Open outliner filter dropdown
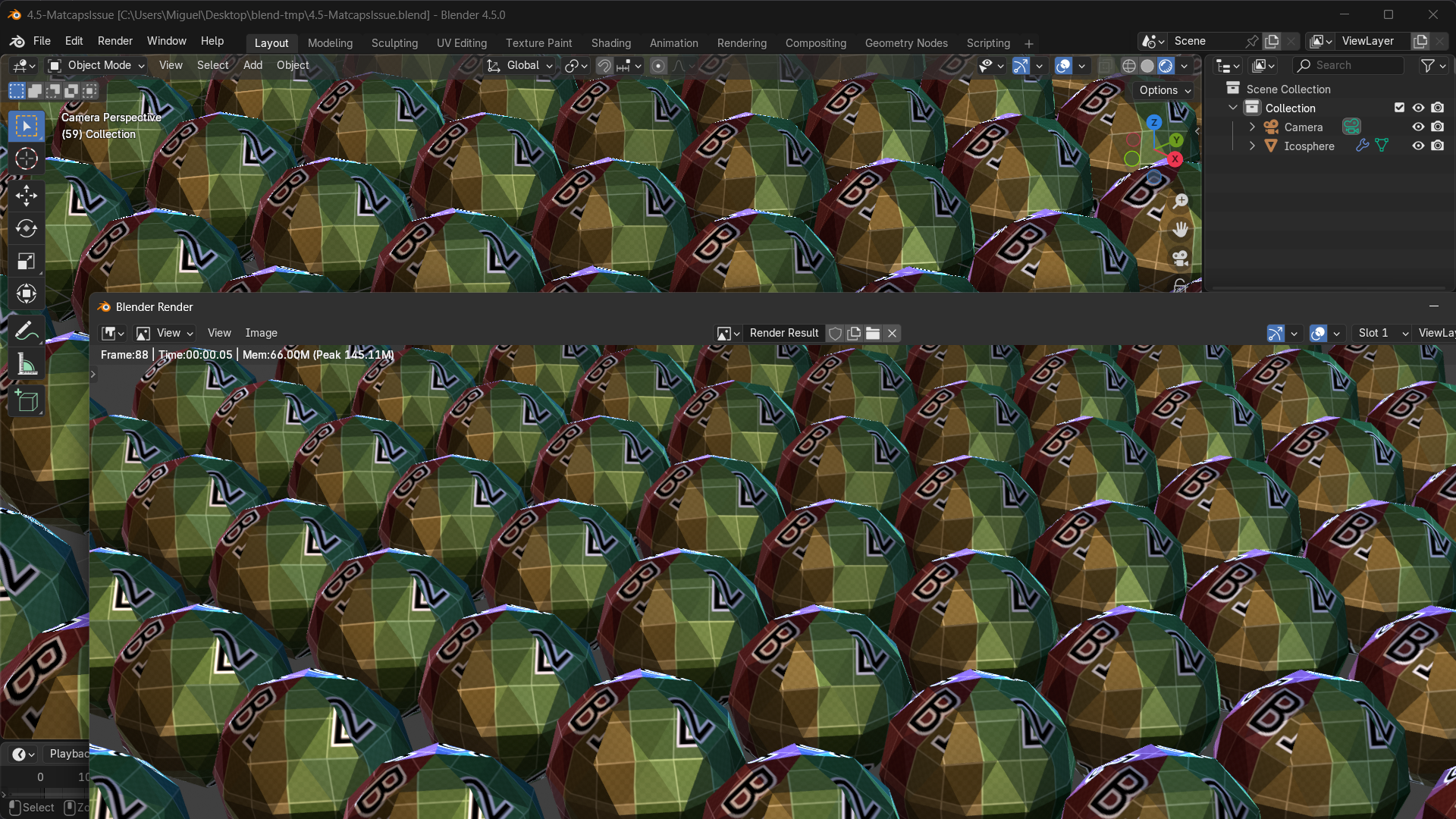This screenshot has width=1456, height=819. (1433, 66)
